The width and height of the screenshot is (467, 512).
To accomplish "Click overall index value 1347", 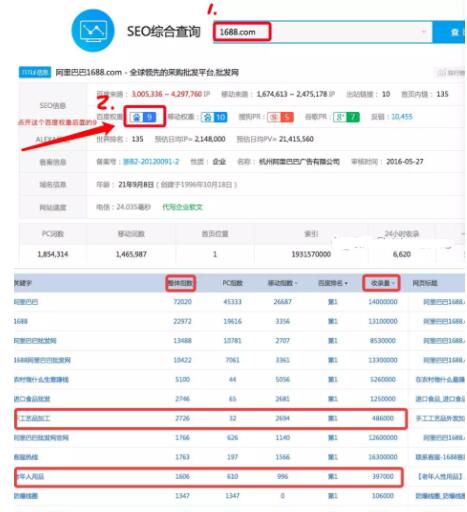I will 182,496.
